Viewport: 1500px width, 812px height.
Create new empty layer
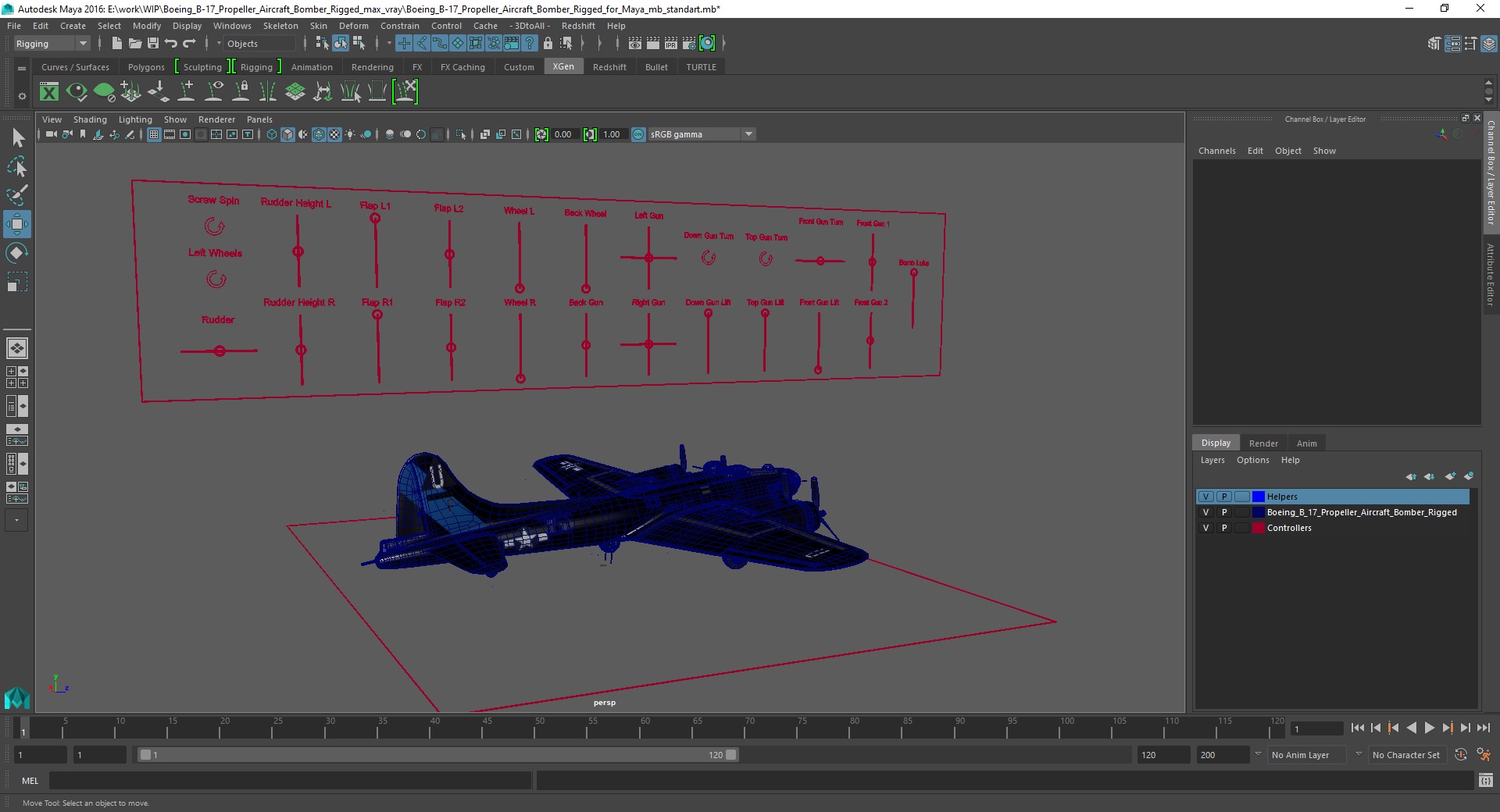1450,476
